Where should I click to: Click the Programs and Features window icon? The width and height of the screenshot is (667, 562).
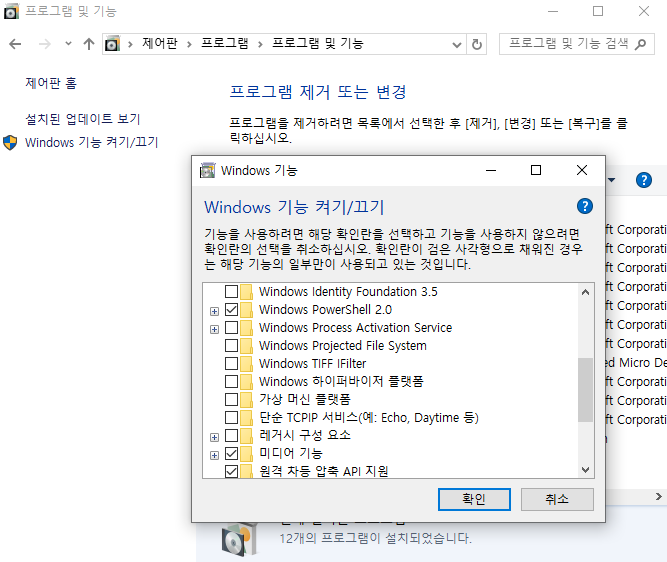click(x=11, y=11)
